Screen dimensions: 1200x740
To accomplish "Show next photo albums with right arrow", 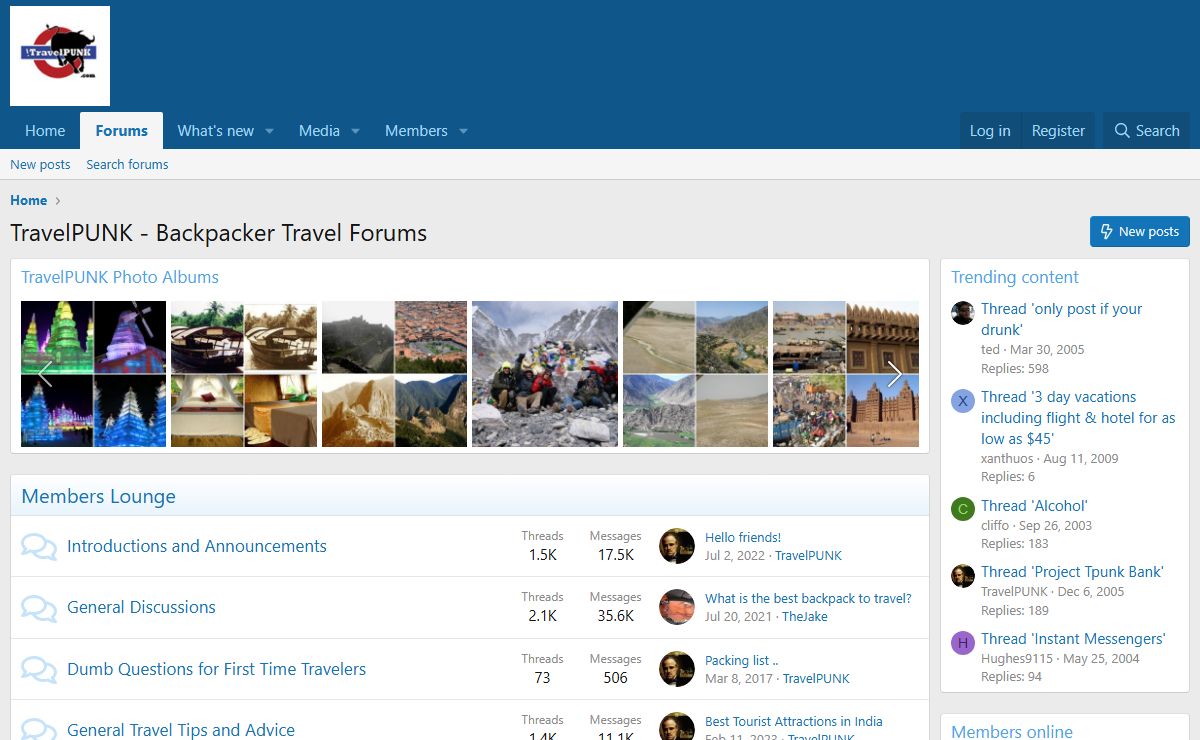I will point(895,374).
